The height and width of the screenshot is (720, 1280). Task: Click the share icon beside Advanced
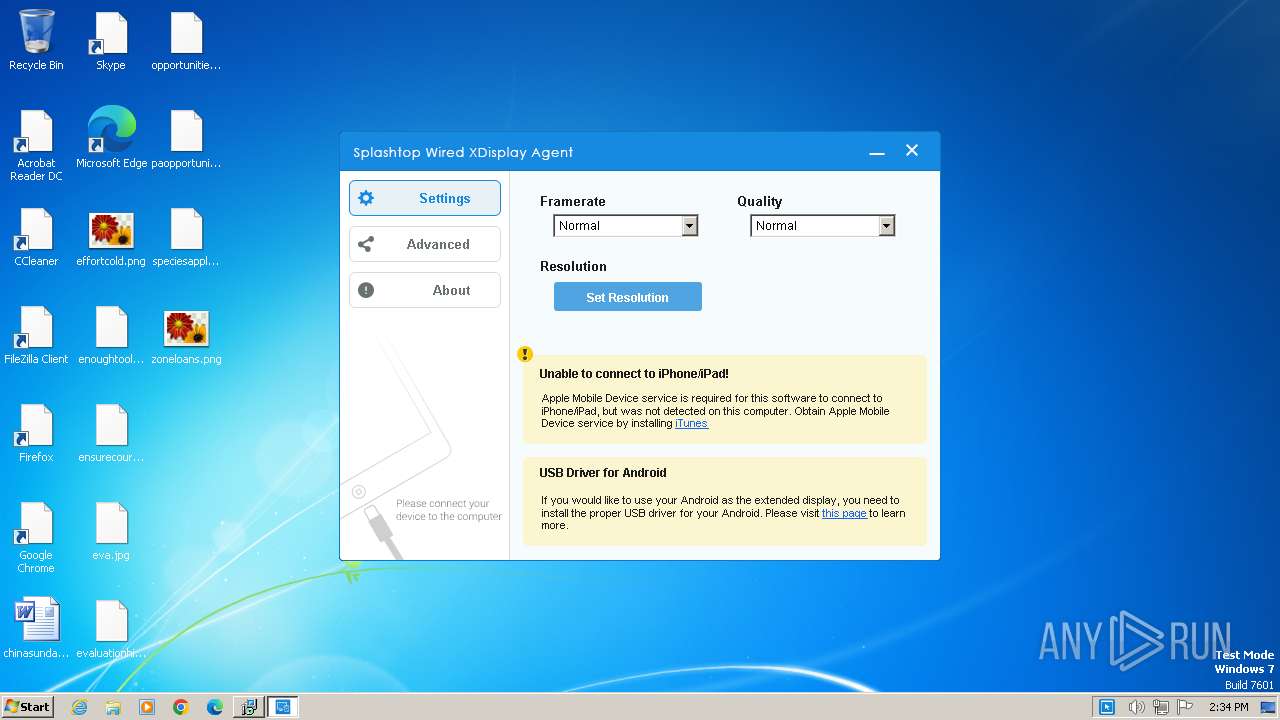tap(366, 244)
